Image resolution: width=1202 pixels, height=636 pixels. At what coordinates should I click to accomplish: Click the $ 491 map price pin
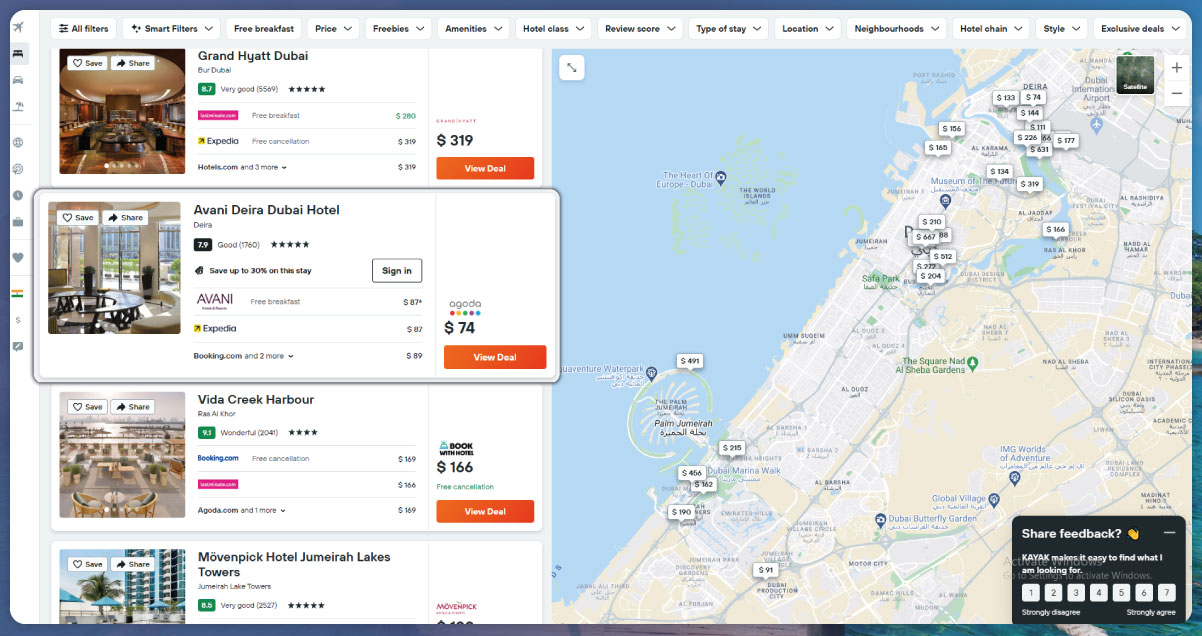(690, 361)
